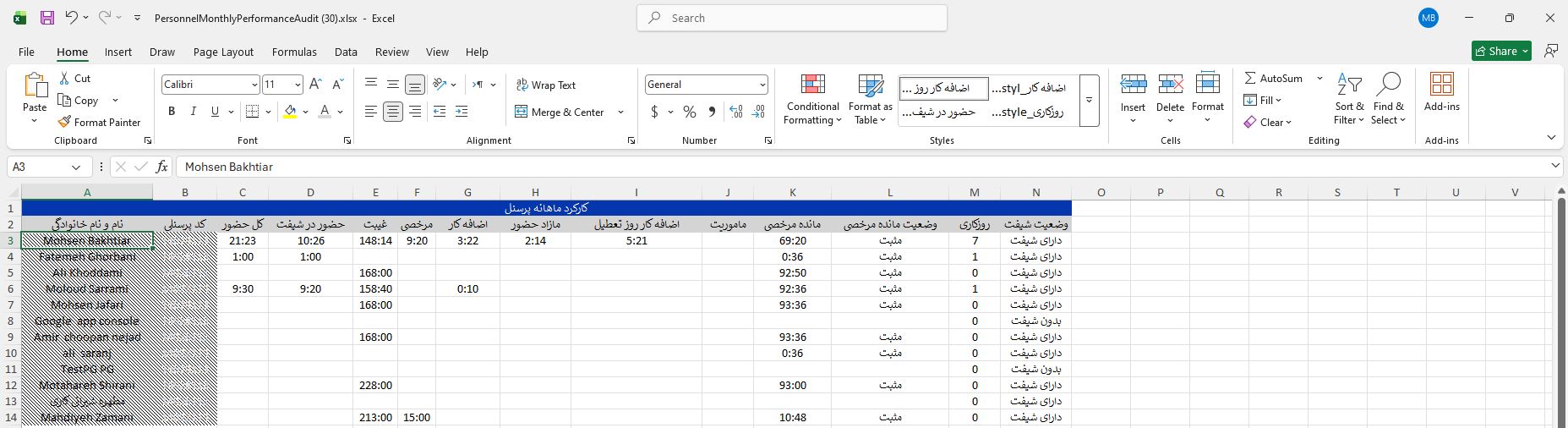This screenshot has width=1568, height=428.
Task: Apply top vertical alignment
Action: point(371,84)
